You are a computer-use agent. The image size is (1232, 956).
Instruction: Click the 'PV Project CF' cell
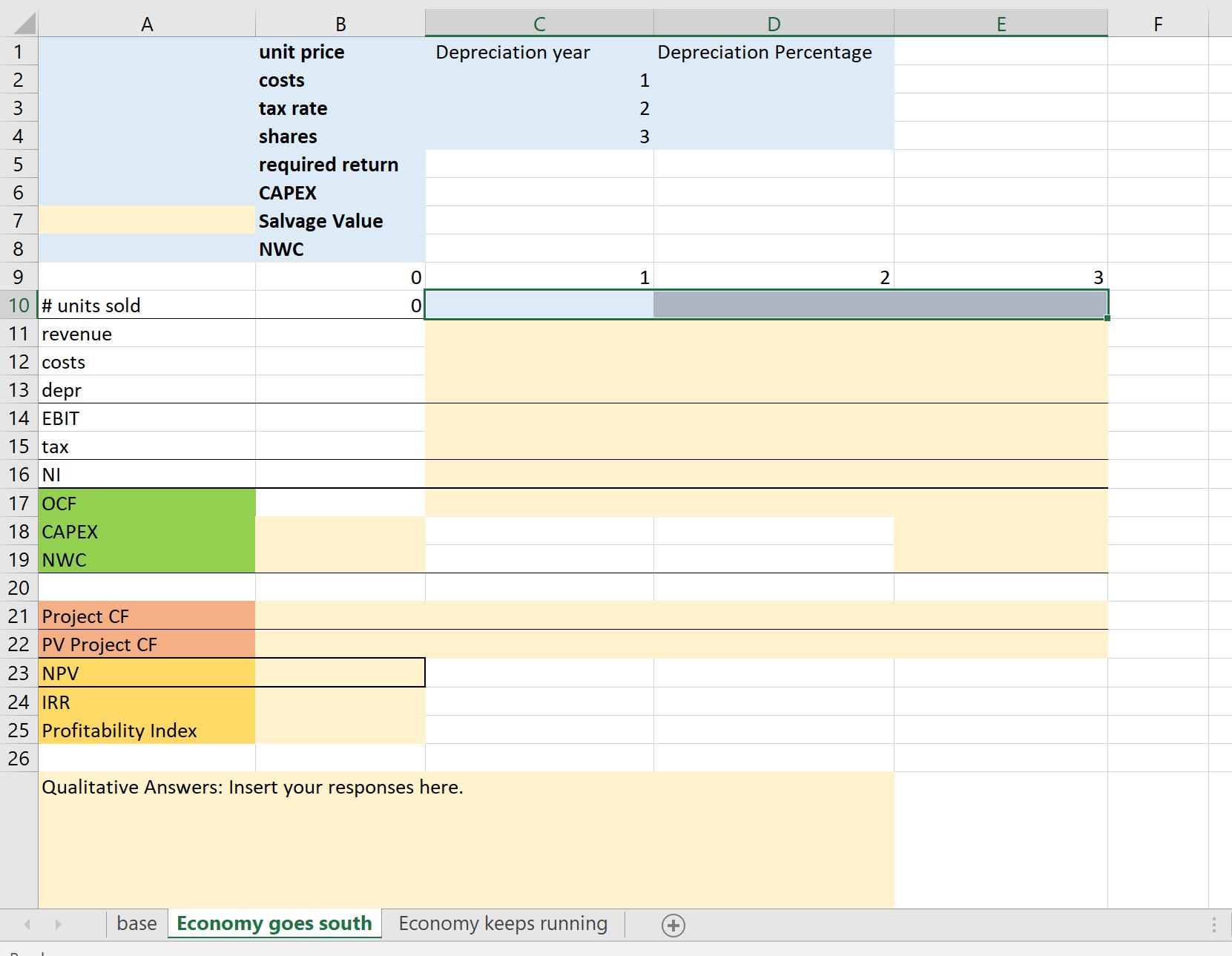click(147, 645)
